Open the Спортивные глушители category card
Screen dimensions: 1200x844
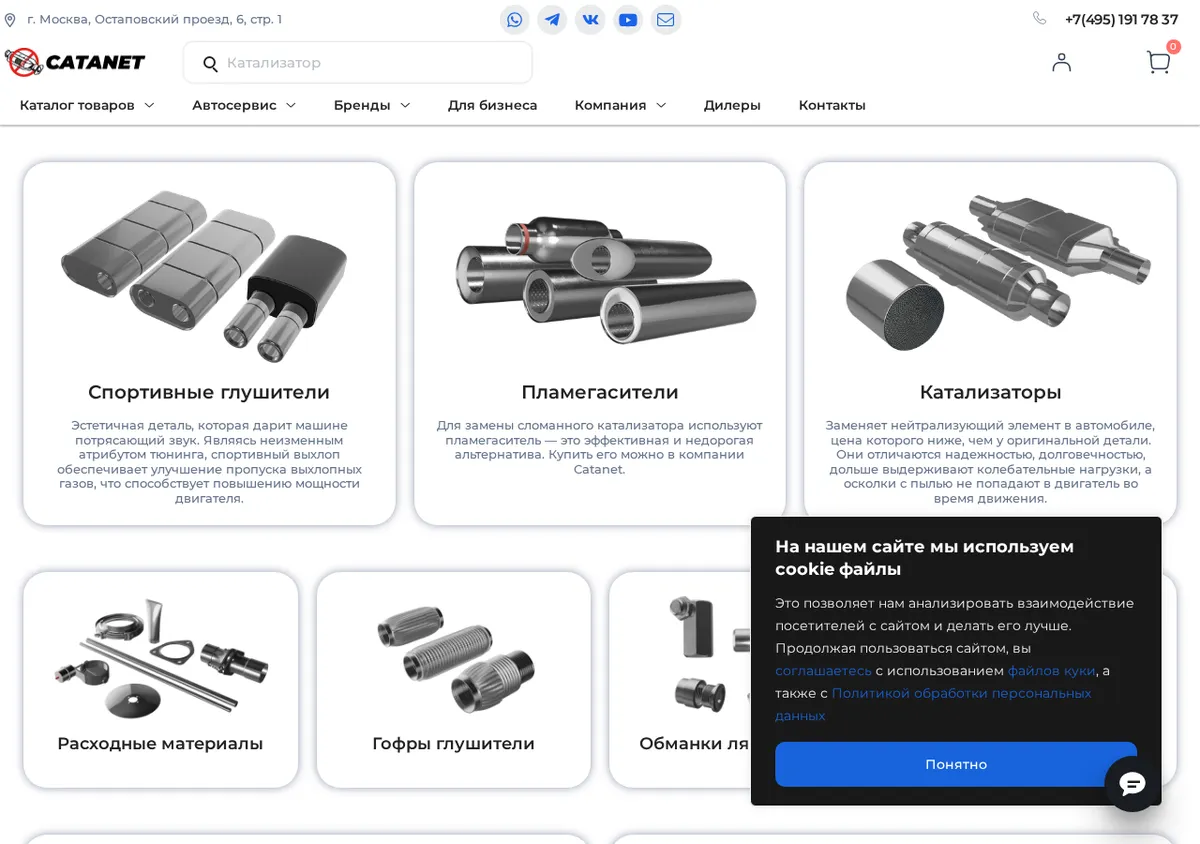(209, 343)
